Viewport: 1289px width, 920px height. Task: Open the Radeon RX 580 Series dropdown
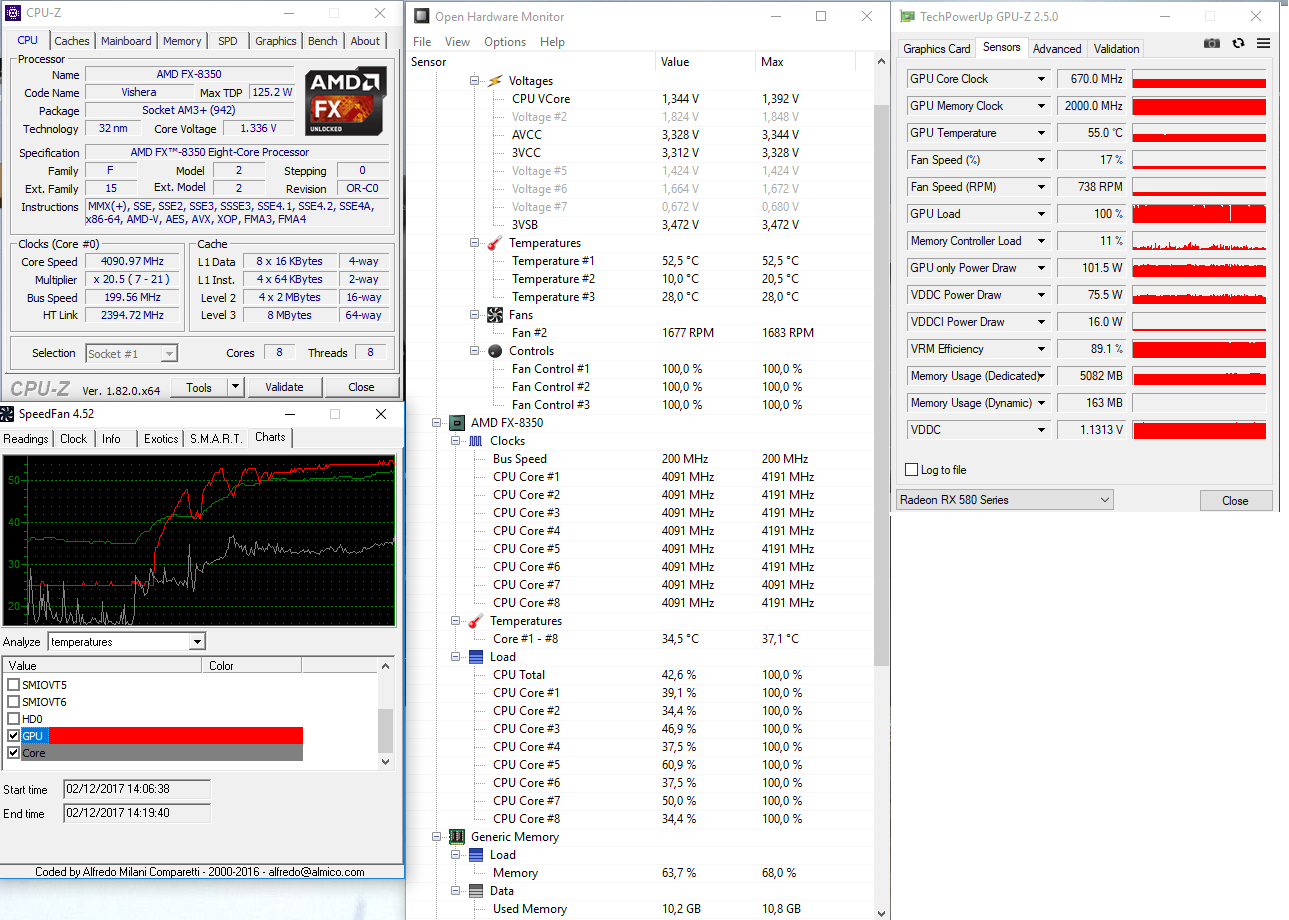(1005, 500)
